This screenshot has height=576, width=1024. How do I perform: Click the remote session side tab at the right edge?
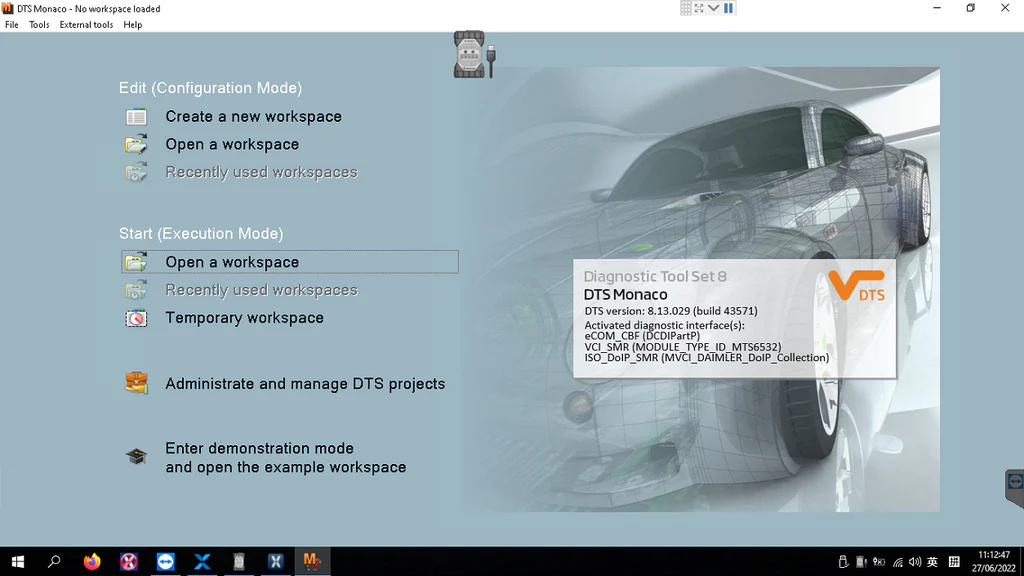[1015, 487]
